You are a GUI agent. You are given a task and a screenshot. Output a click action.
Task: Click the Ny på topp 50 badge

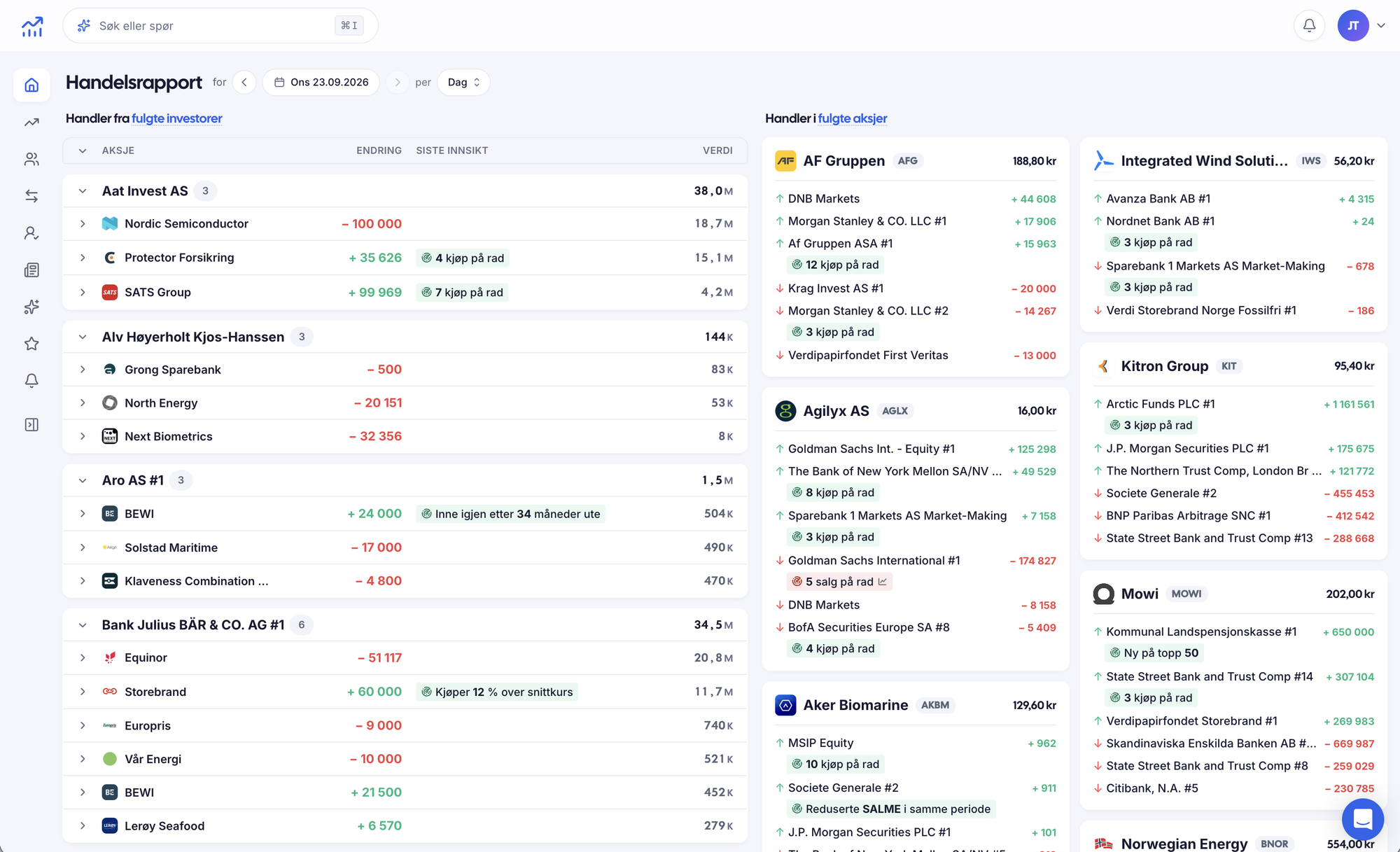click(x=1154, y=653)
